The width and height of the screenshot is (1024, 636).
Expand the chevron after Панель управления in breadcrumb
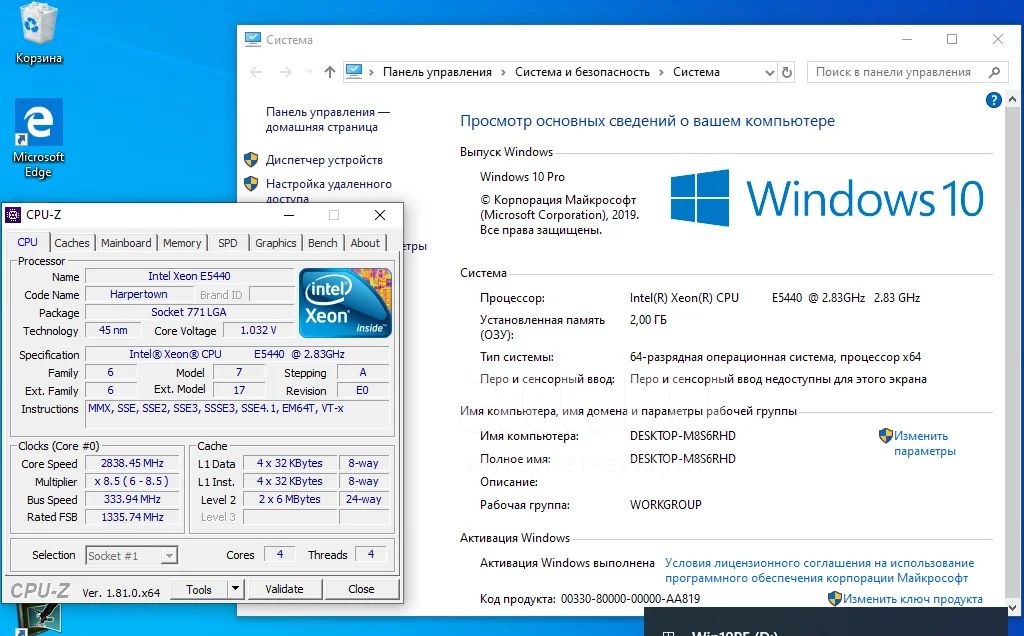(504, 72)
